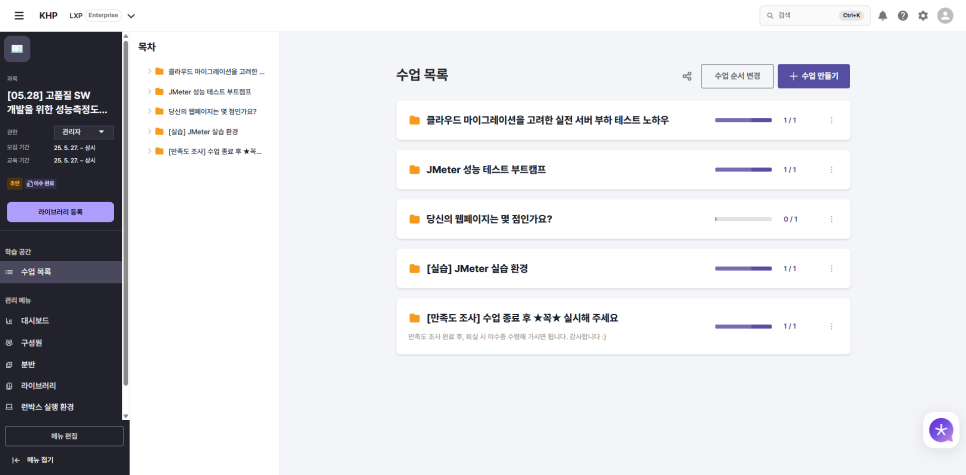Click folder icon of JMeter 성능 테스트 부트캠프 card
The width and height of the screenshot is (966, 475).
coord(415,169)
